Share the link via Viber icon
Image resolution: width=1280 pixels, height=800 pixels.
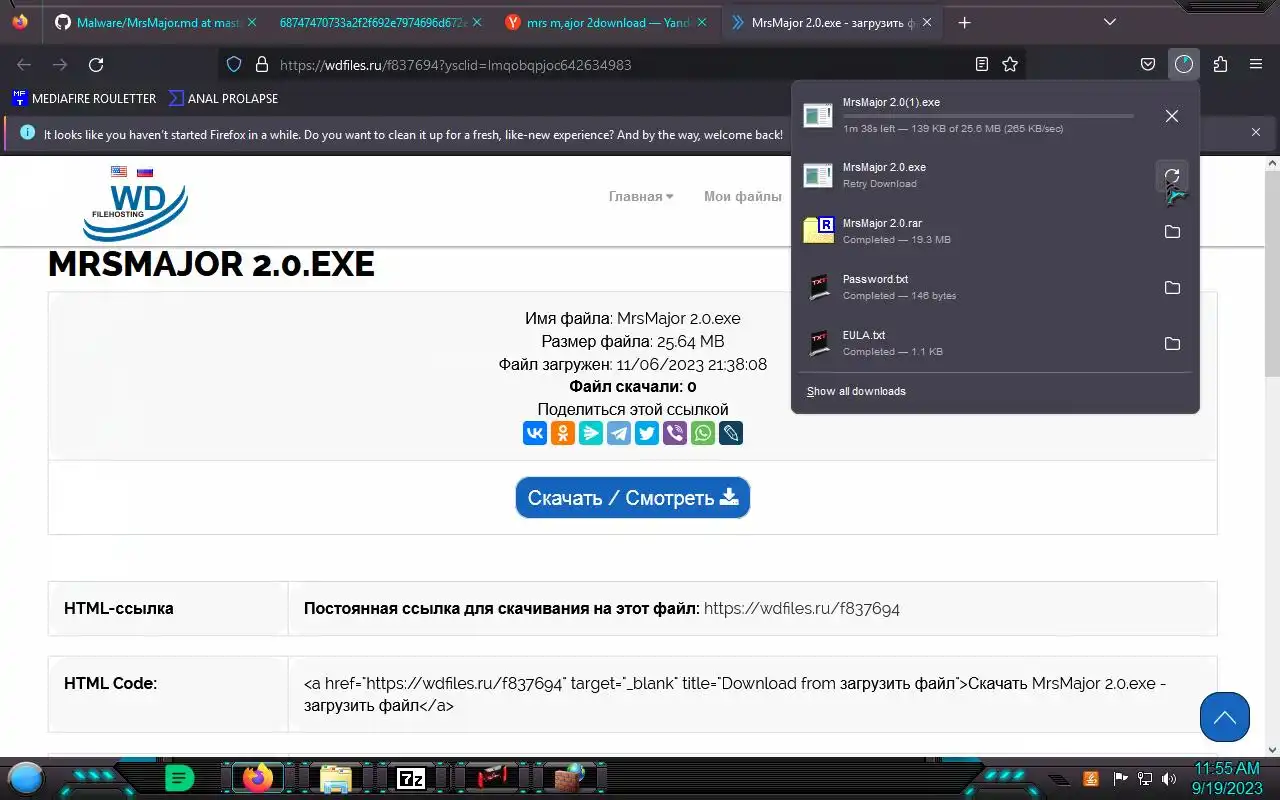coord(675,433)
